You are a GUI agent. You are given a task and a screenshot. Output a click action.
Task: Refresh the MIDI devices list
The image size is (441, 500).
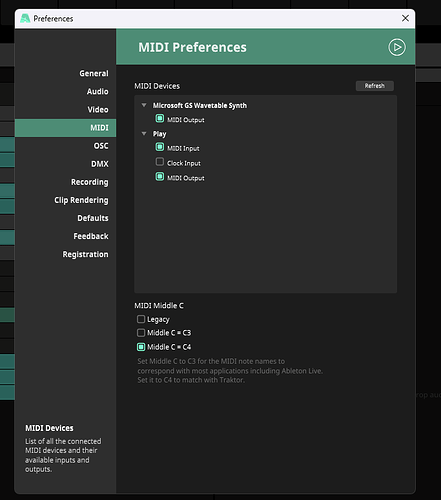point(375,86)
